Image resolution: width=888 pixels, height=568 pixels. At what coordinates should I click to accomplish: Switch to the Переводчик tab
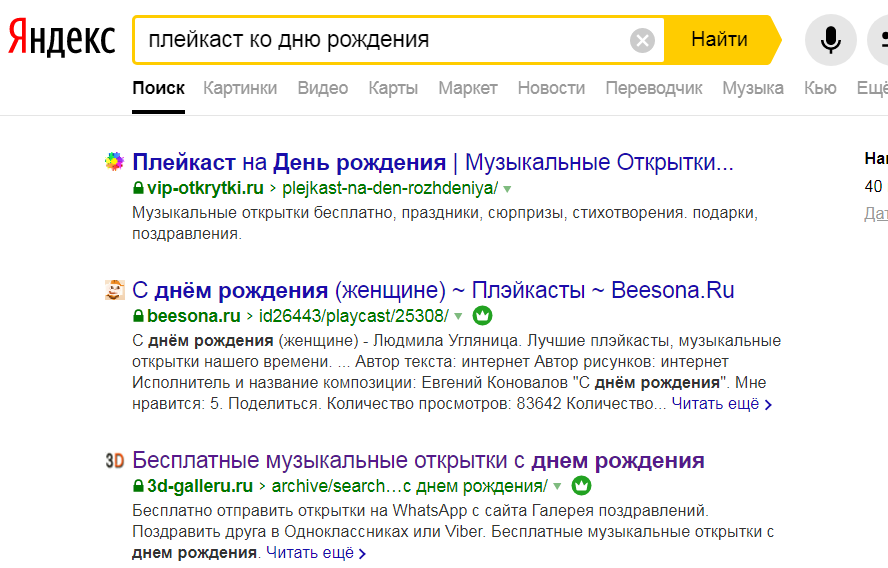654,88
